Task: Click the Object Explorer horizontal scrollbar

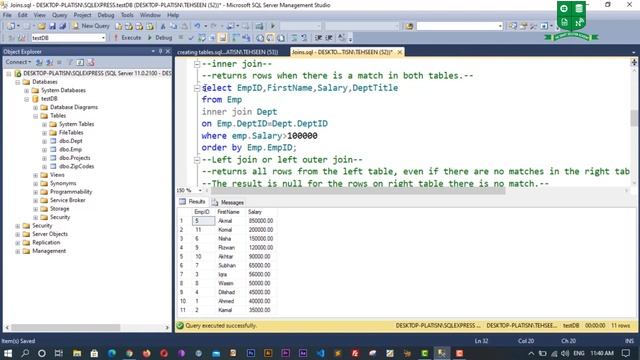Action: coord(65,327)
